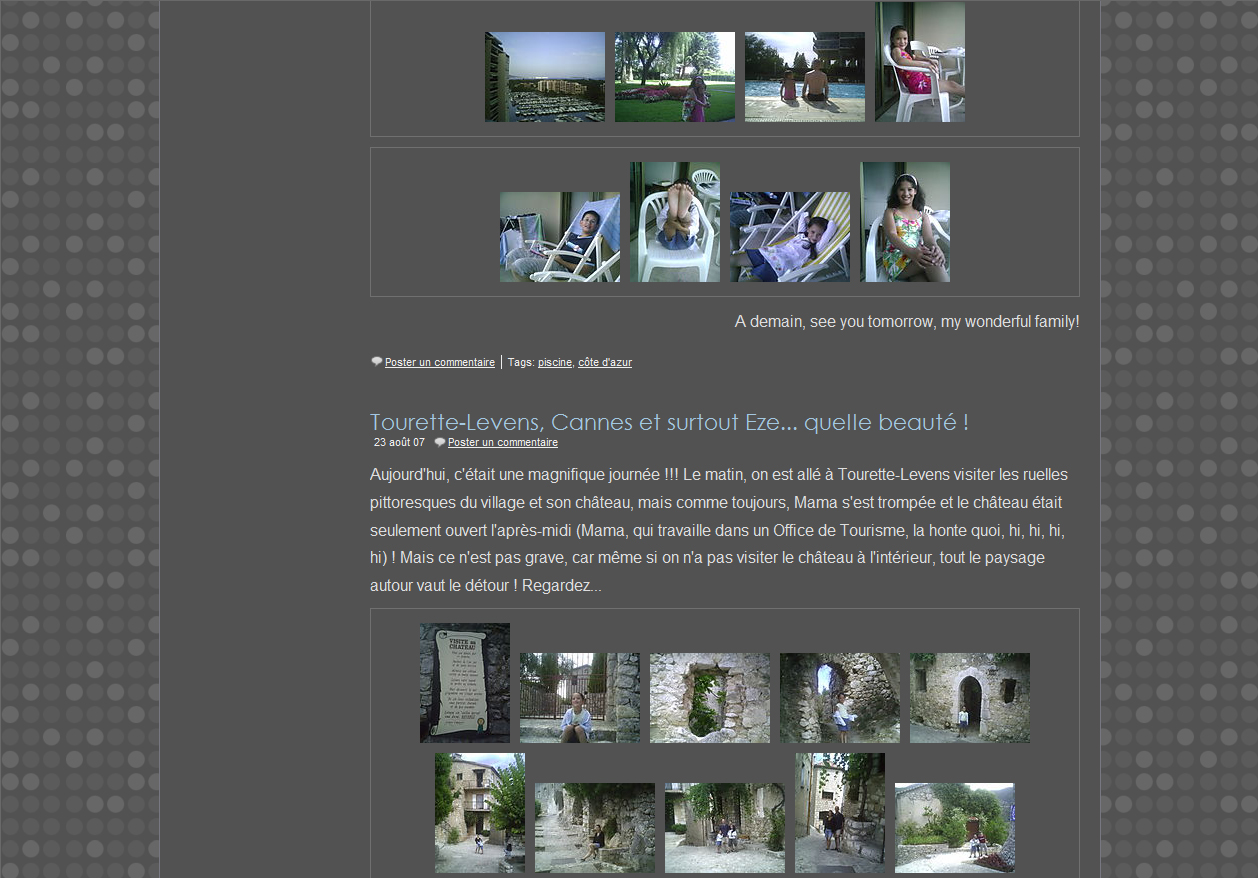The image size is (1258, 878).
Task: Click 'Poster un commentaire' under the Tourette-Levens title
Action: 502,442
